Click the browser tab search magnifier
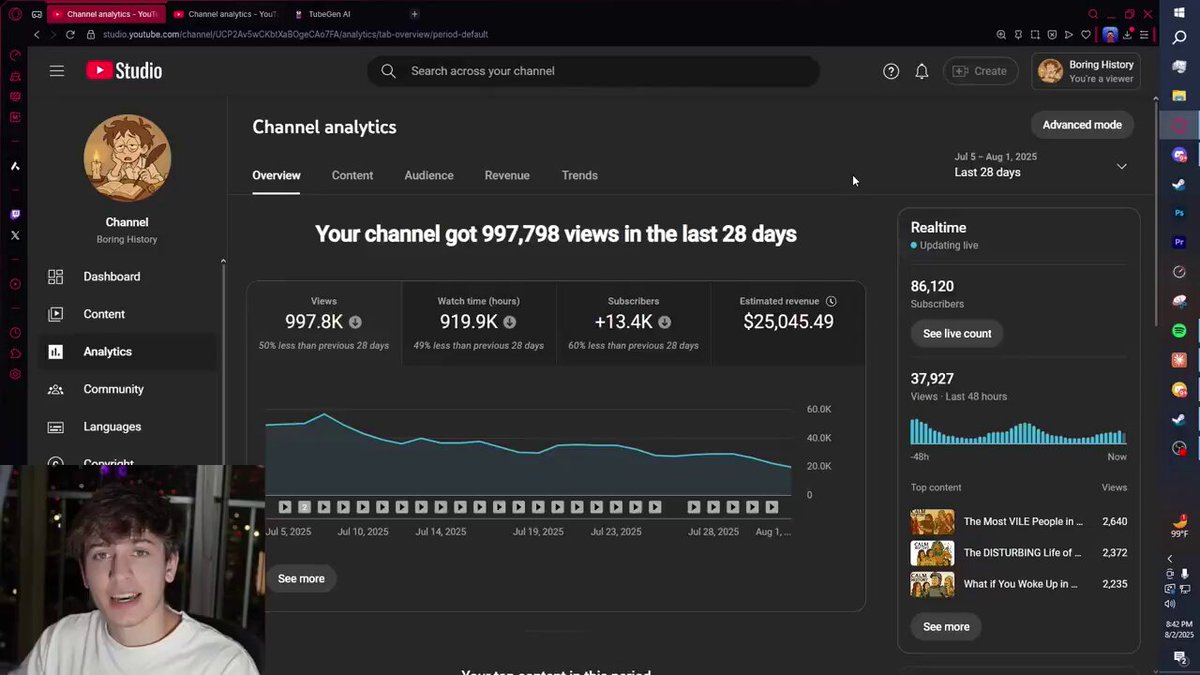This screenshot has height=675, width=1200. point(1093,14)
